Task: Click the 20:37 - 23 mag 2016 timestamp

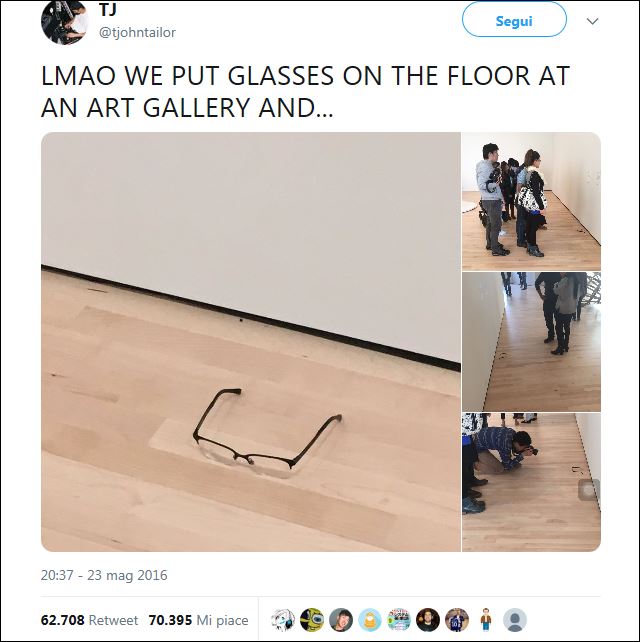Action: [x=104, y=575]
